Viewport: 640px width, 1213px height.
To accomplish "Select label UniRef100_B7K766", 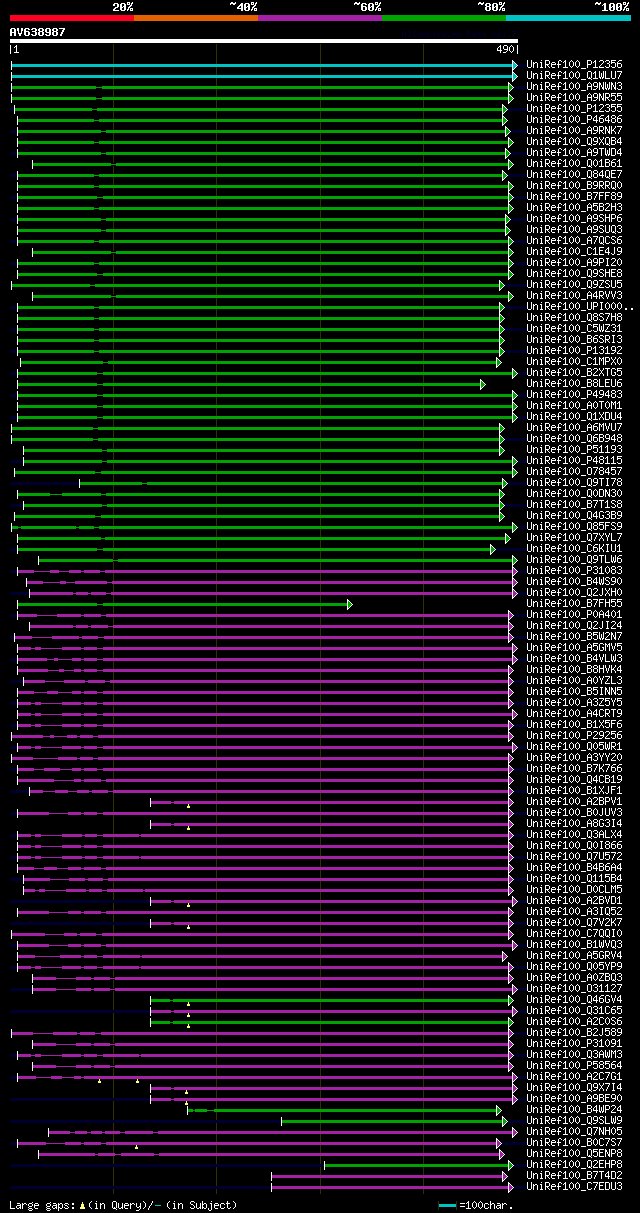I will [x=574, y=768].
